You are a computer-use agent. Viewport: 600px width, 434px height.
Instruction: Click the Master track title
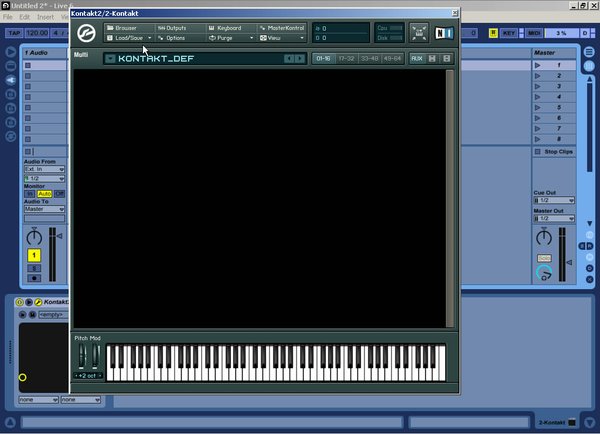coord(554,53)
